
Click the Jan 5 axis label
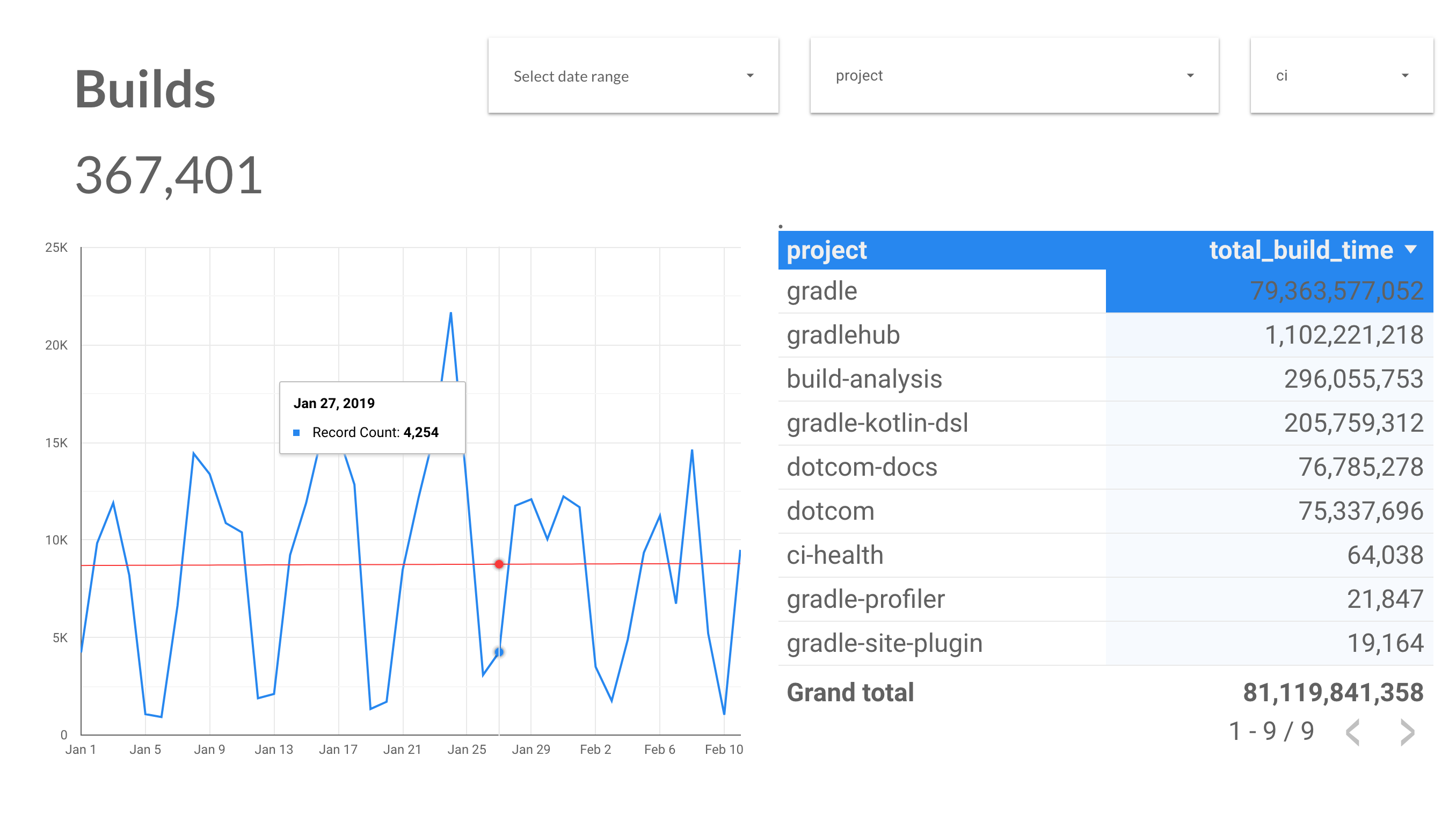[145, 750]
